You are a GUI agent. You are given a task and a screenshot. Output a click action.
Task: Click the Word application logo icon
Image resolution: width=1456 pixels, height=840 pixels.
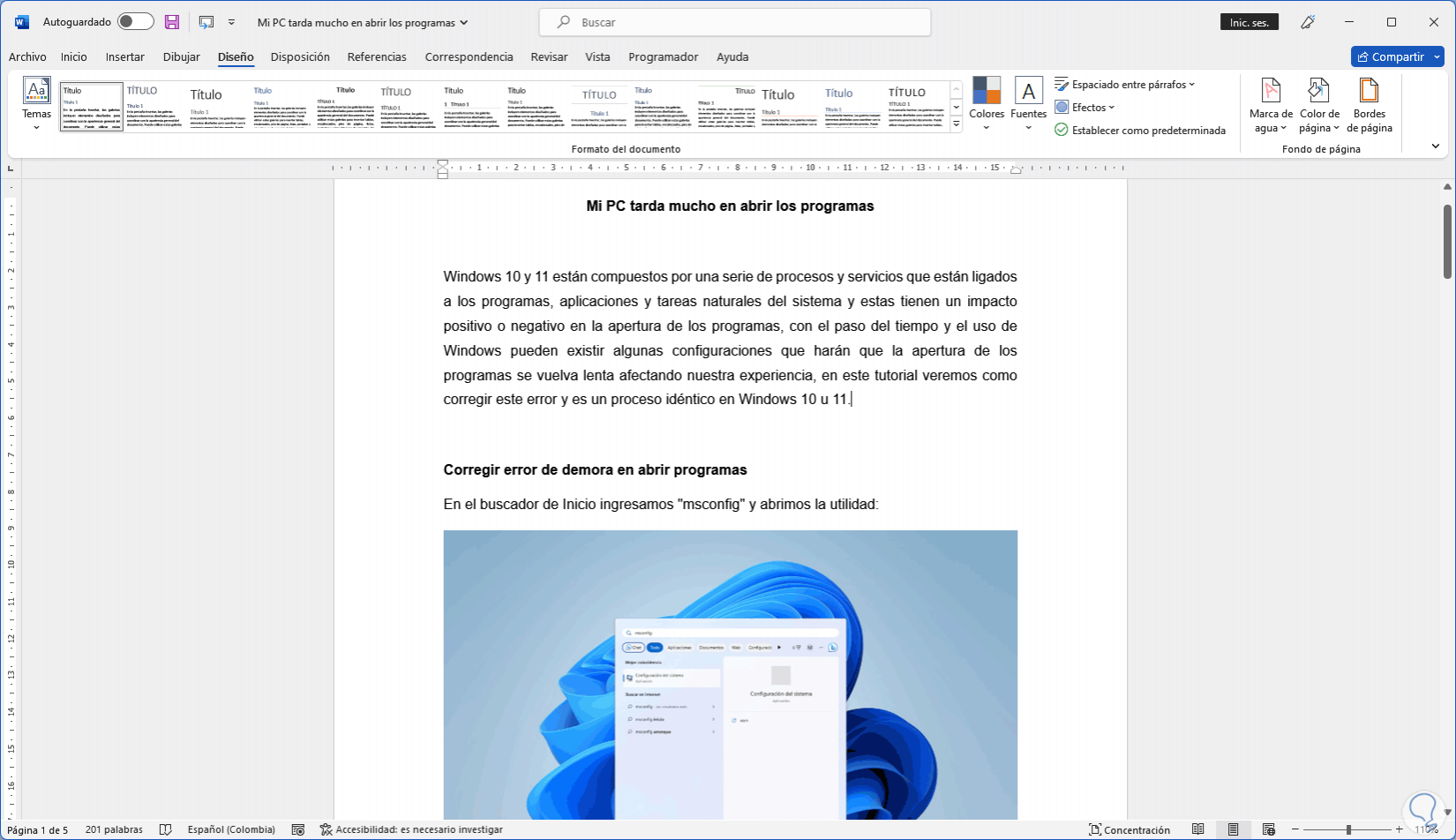pos(22,22)
